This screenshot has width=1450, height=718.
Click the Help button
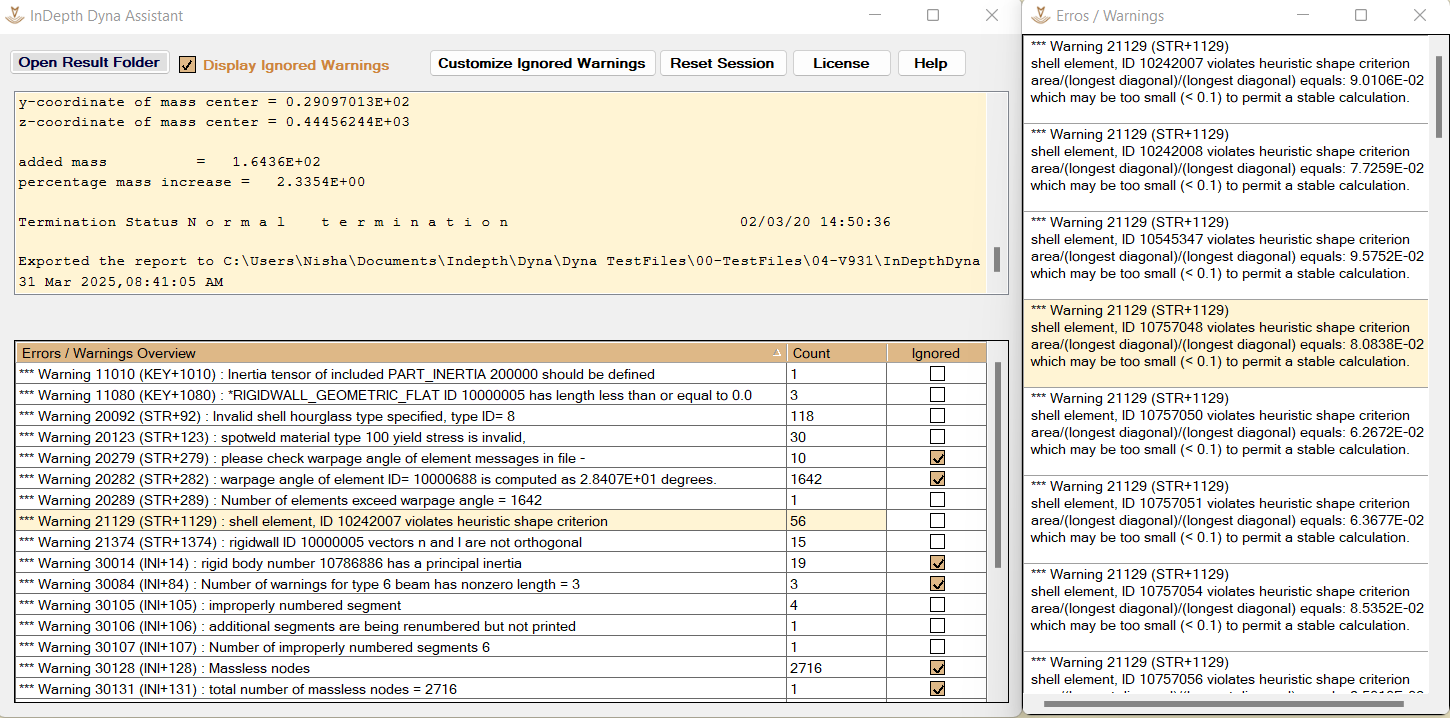click(x=931, y=63)
